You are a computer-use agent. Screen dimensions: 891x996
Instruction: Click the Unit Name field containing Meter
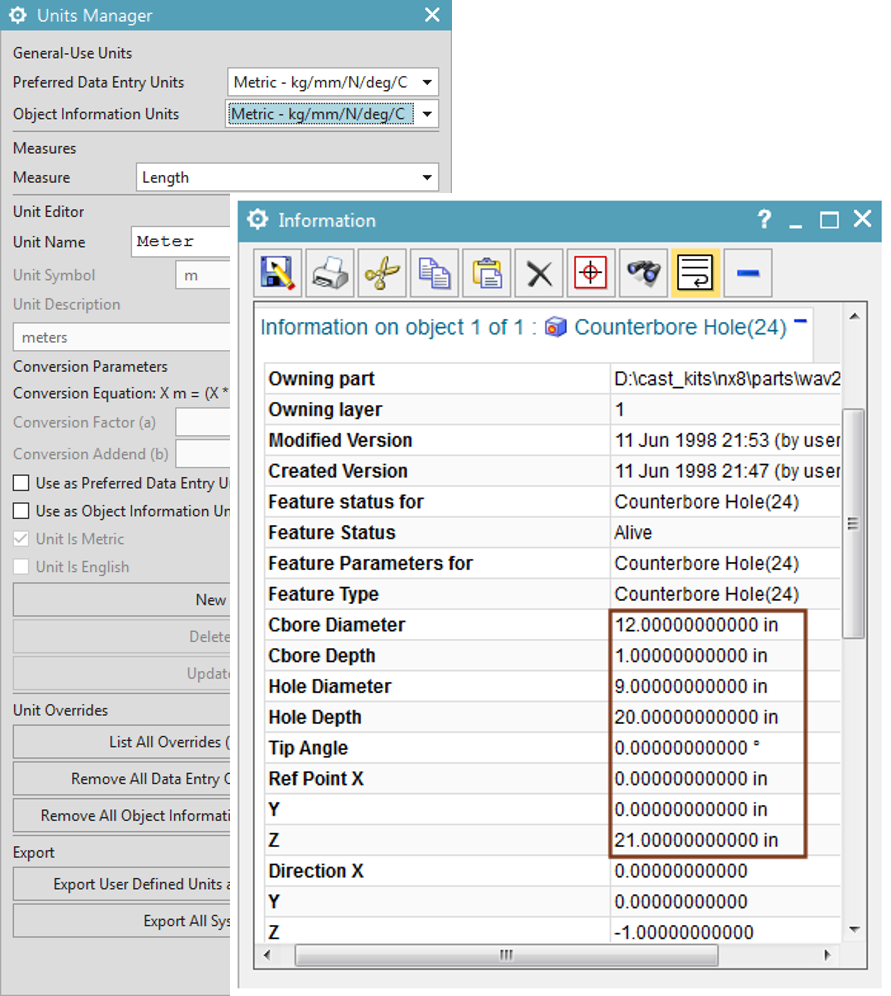click(181, 242)
